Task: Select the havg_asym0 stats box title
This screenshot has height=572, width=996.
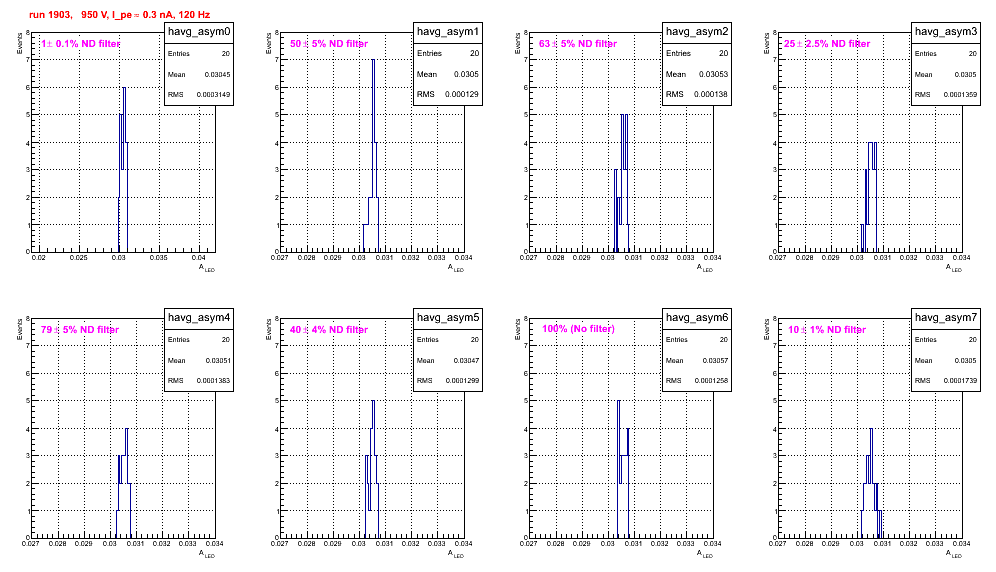Action: click(199, 32)
